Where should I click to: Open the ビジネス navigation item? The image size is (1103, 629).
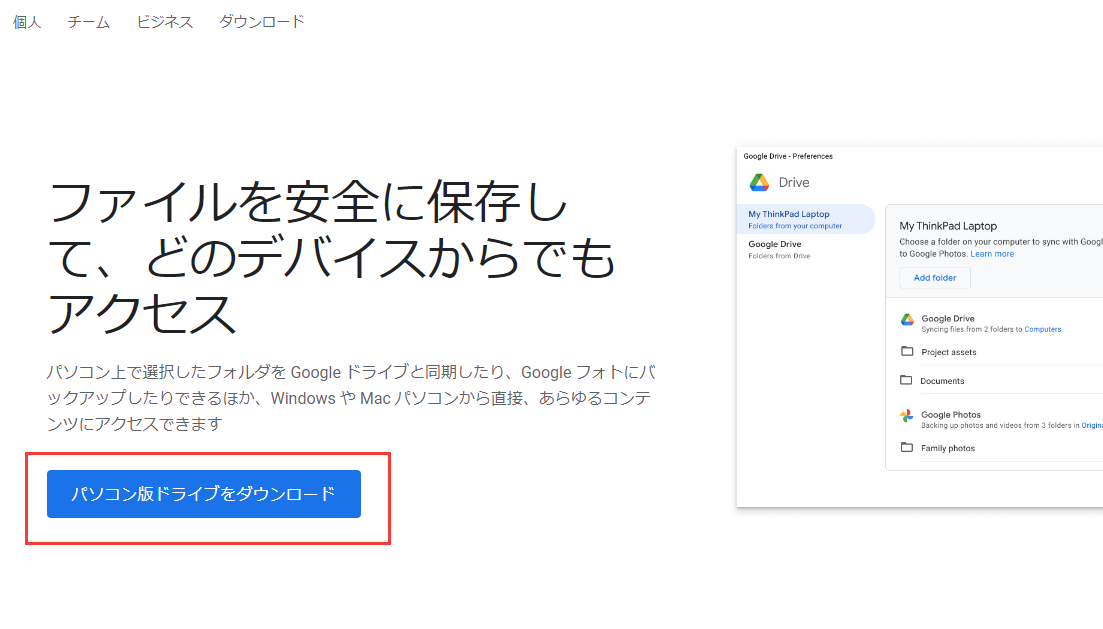[165, 21]
